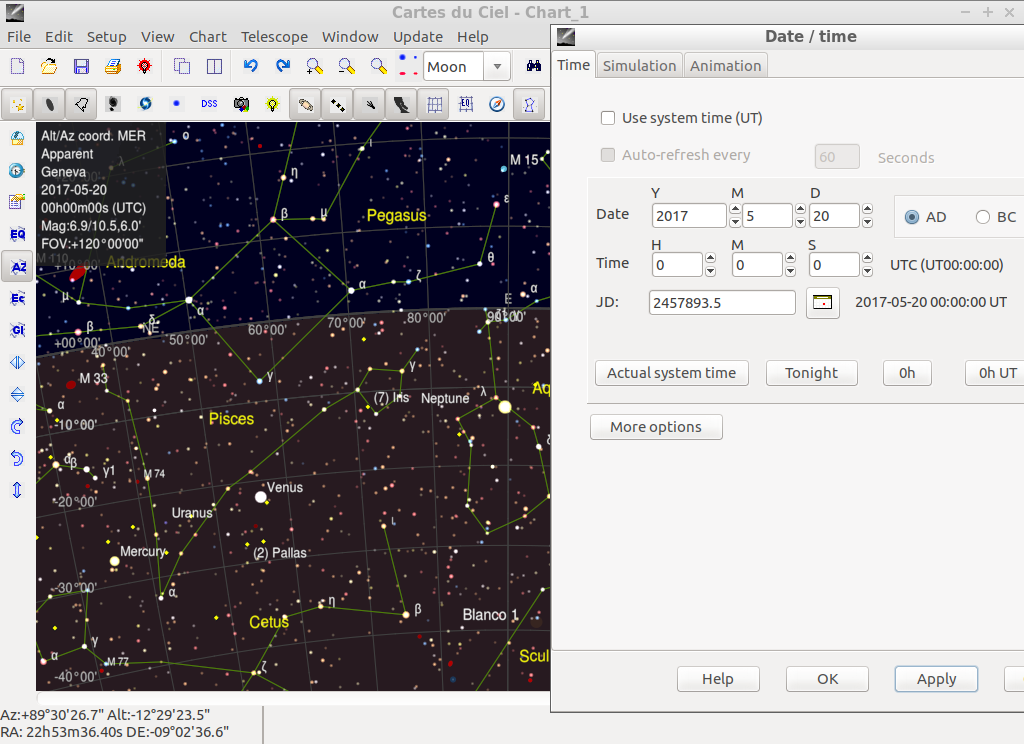The image size is (1024, 744).
Task: Increase the Month date value
Action: point(800,210)
